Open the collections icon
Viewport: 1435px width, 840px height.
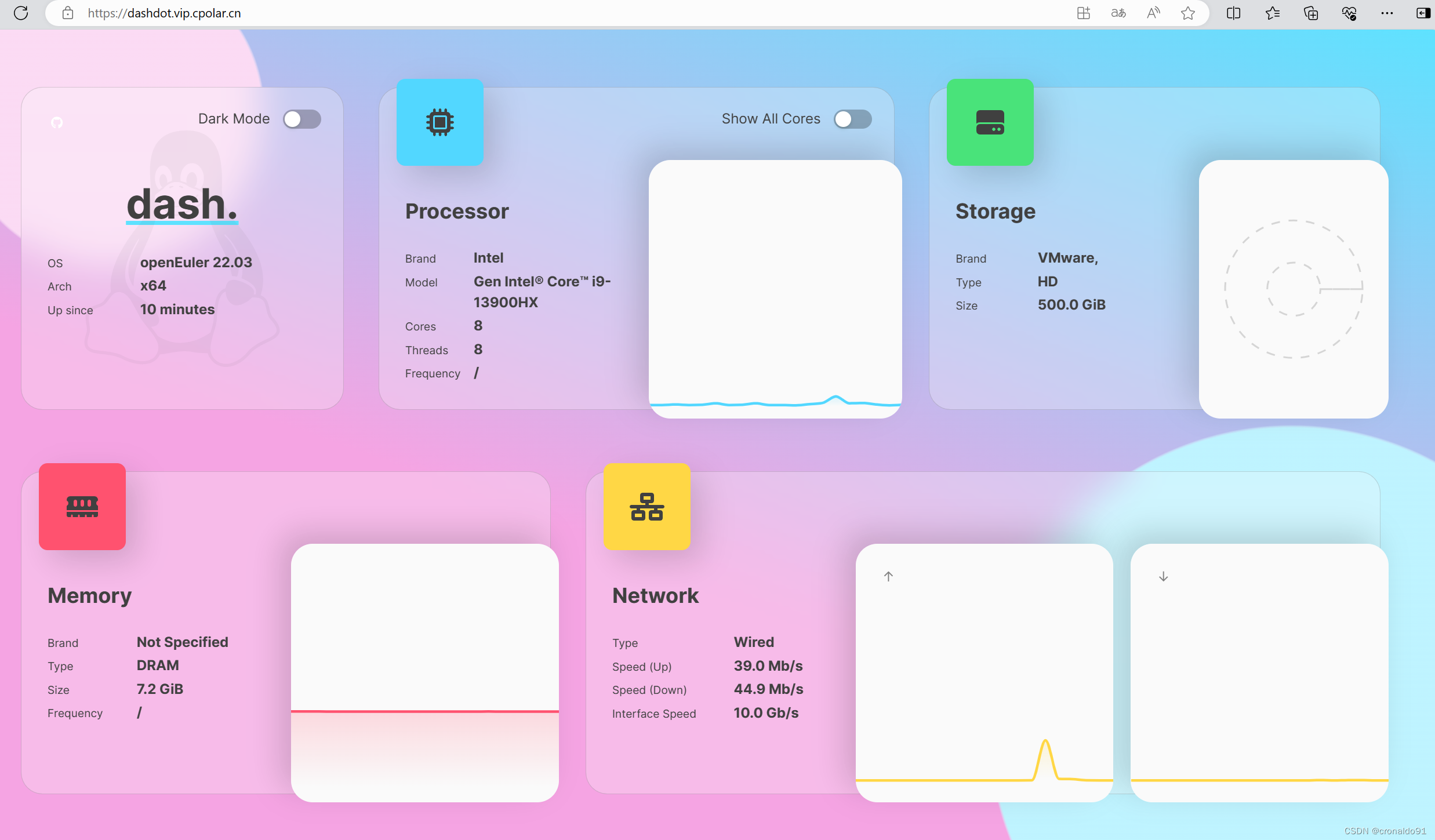pos(1310,13)
